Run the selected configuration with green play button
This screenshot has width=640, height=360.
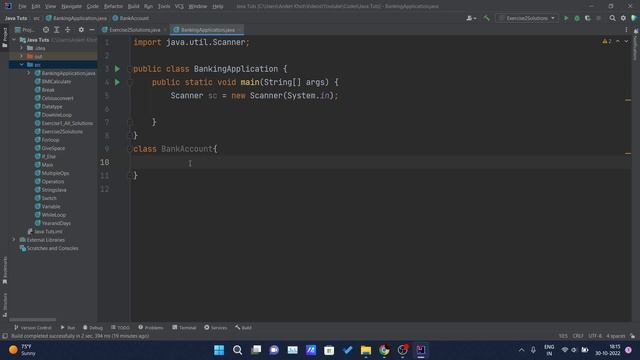[566, 18]
